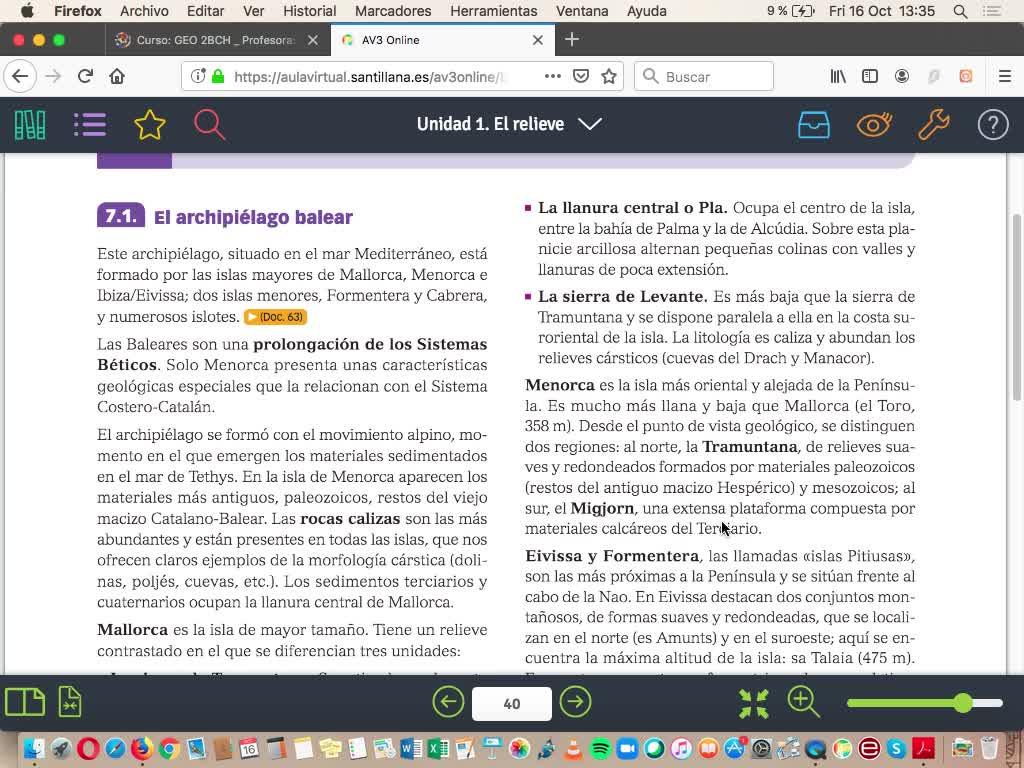Toggle fit-to-screen collapse arrows icon
This screenshot has width=1024, height=768.
(x=754, y=703)
